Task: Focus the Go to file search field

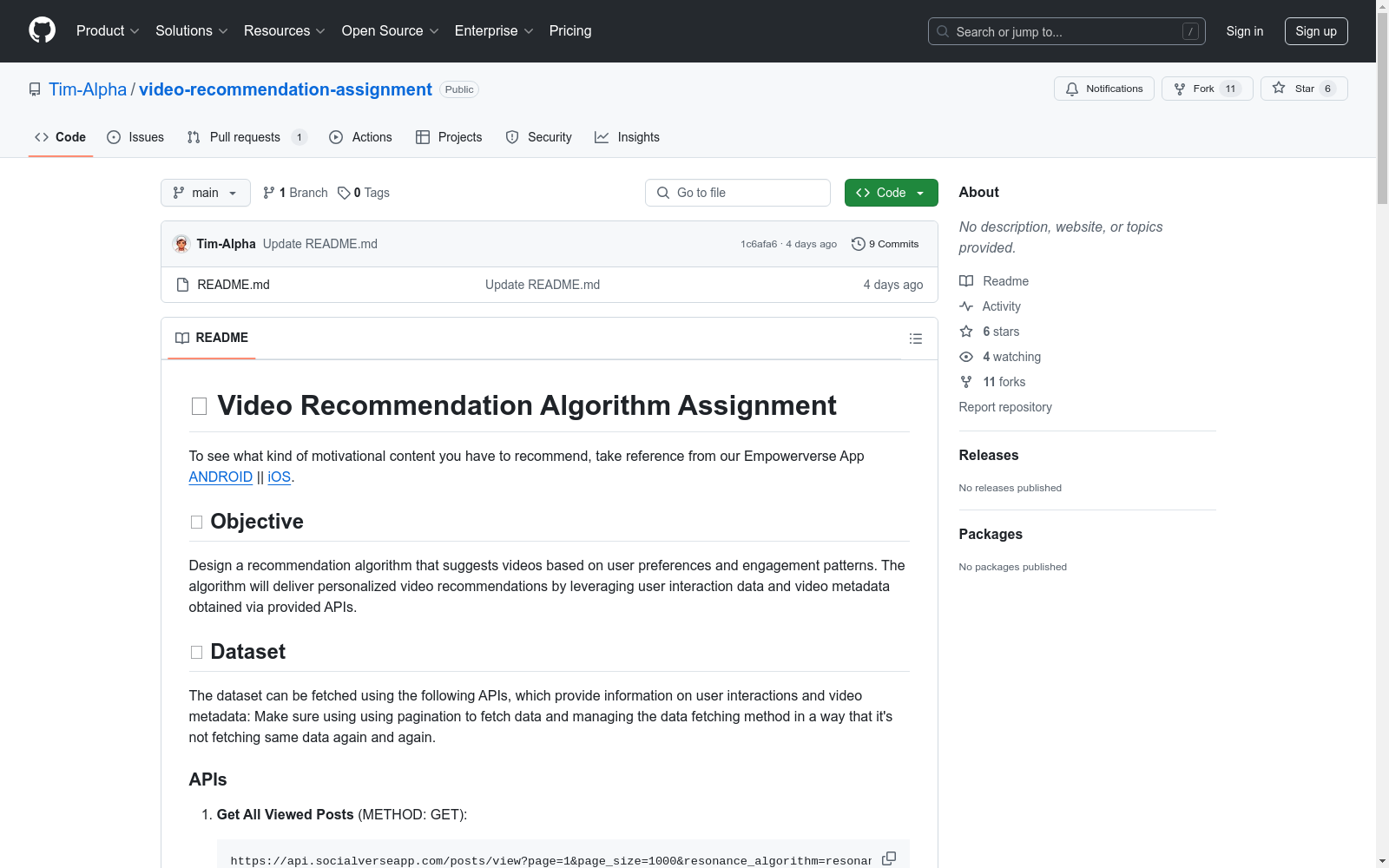Action: click(738, 193)
